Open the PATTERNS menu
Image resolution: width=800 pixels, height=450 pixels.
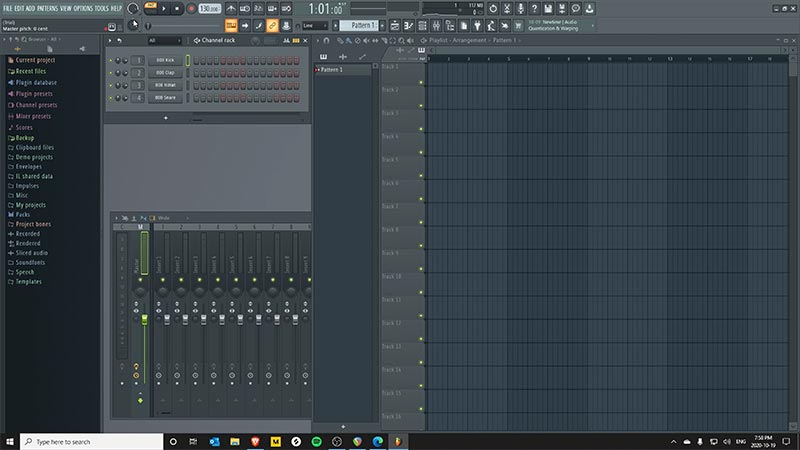(x=47, y=8)
